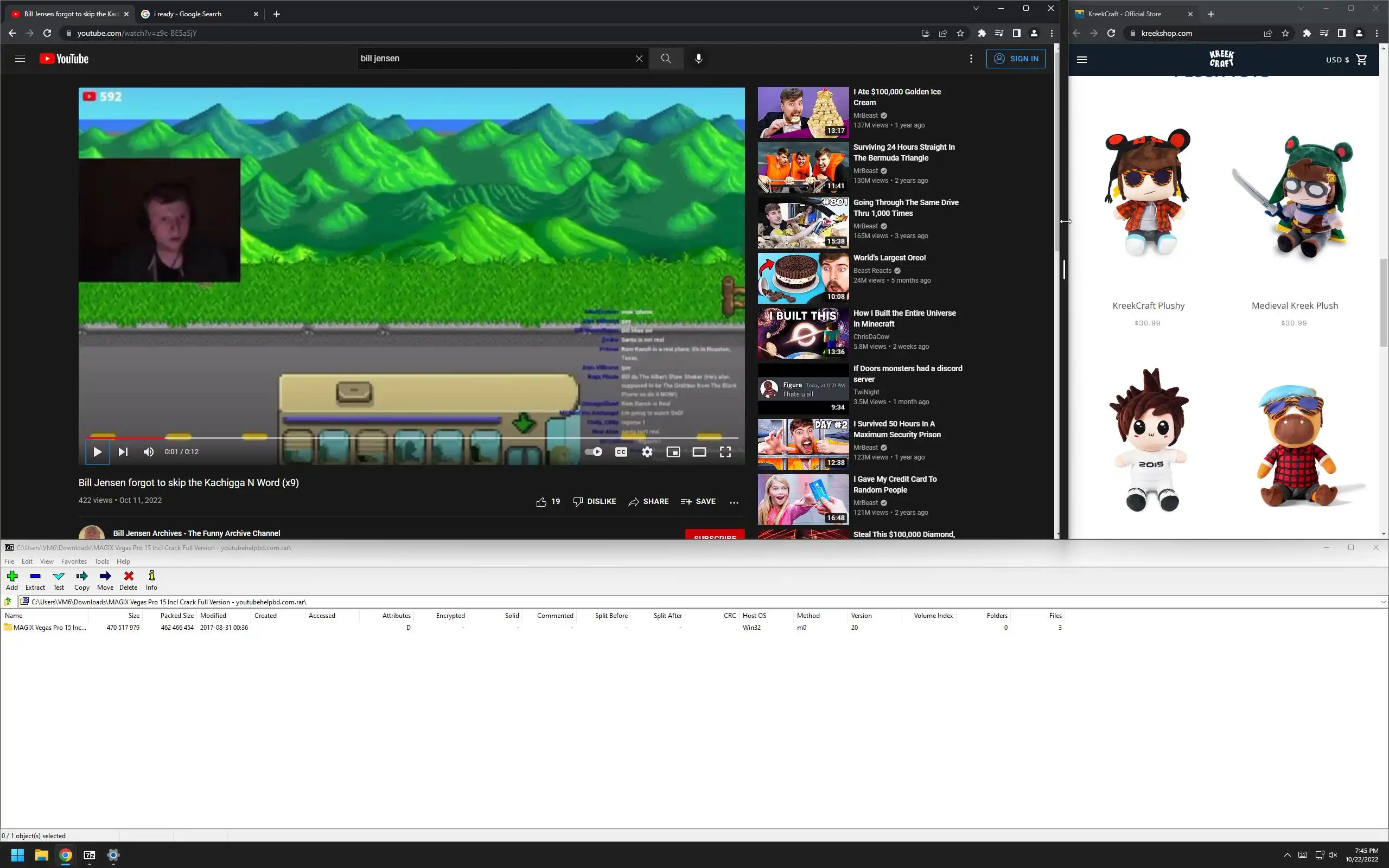1389x868 pixels.
Task: Click the SHARE button under the video
Action: tap(648, 501)
